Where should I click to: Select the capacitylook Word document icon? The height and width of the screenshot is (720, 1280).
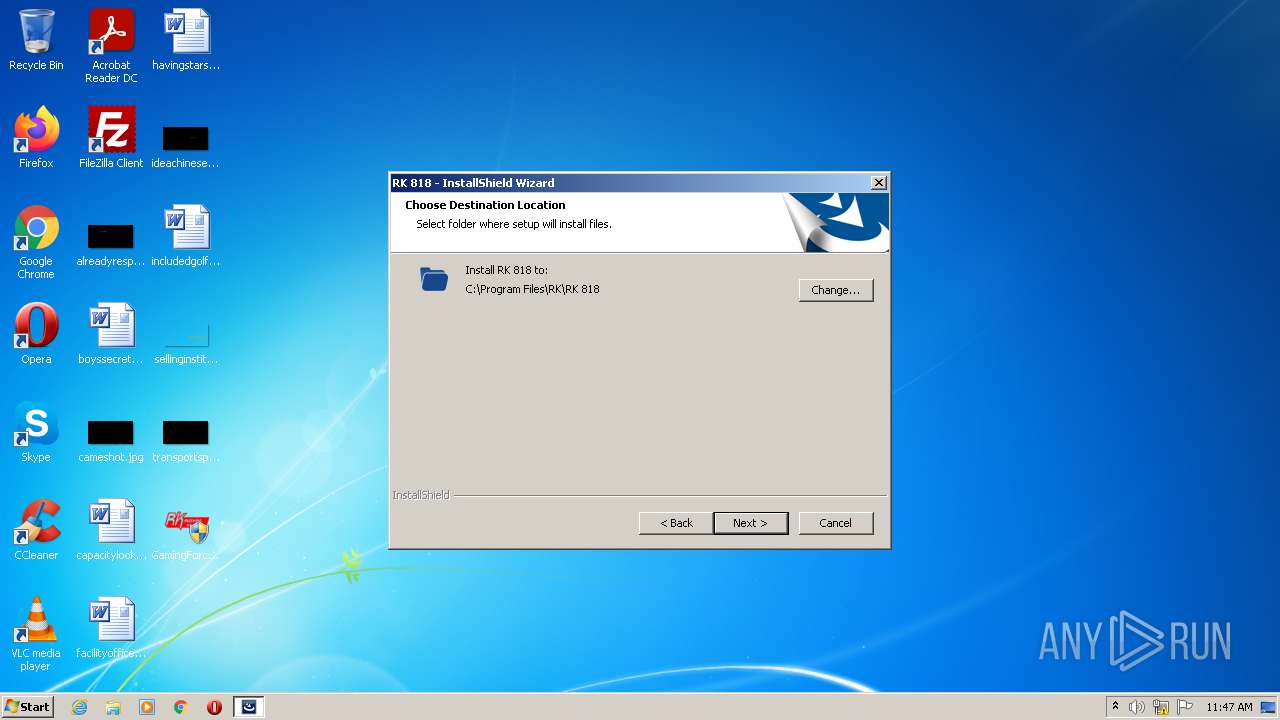pos(111,530)
